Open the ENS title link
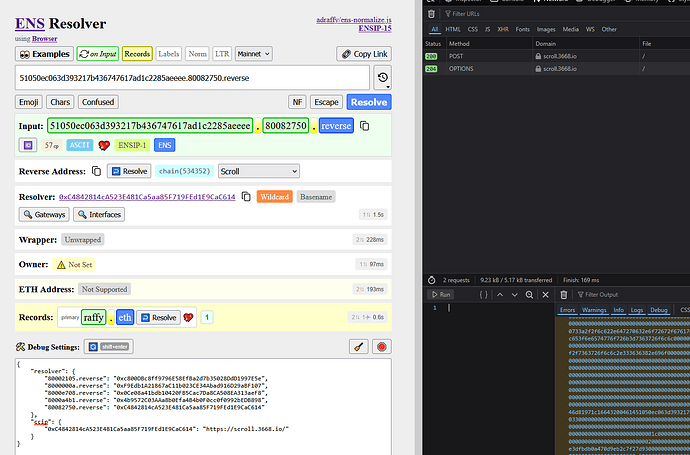The width and height of the screenshot is (690, 455). click(30, 23)
